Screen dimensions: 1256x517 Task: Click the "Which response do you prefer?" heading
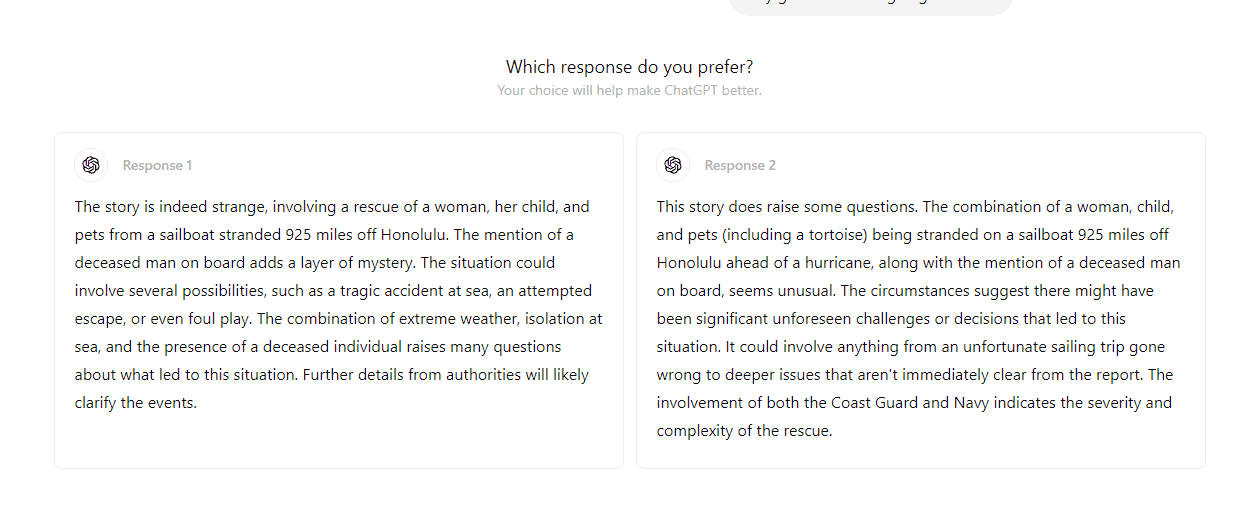629,67
